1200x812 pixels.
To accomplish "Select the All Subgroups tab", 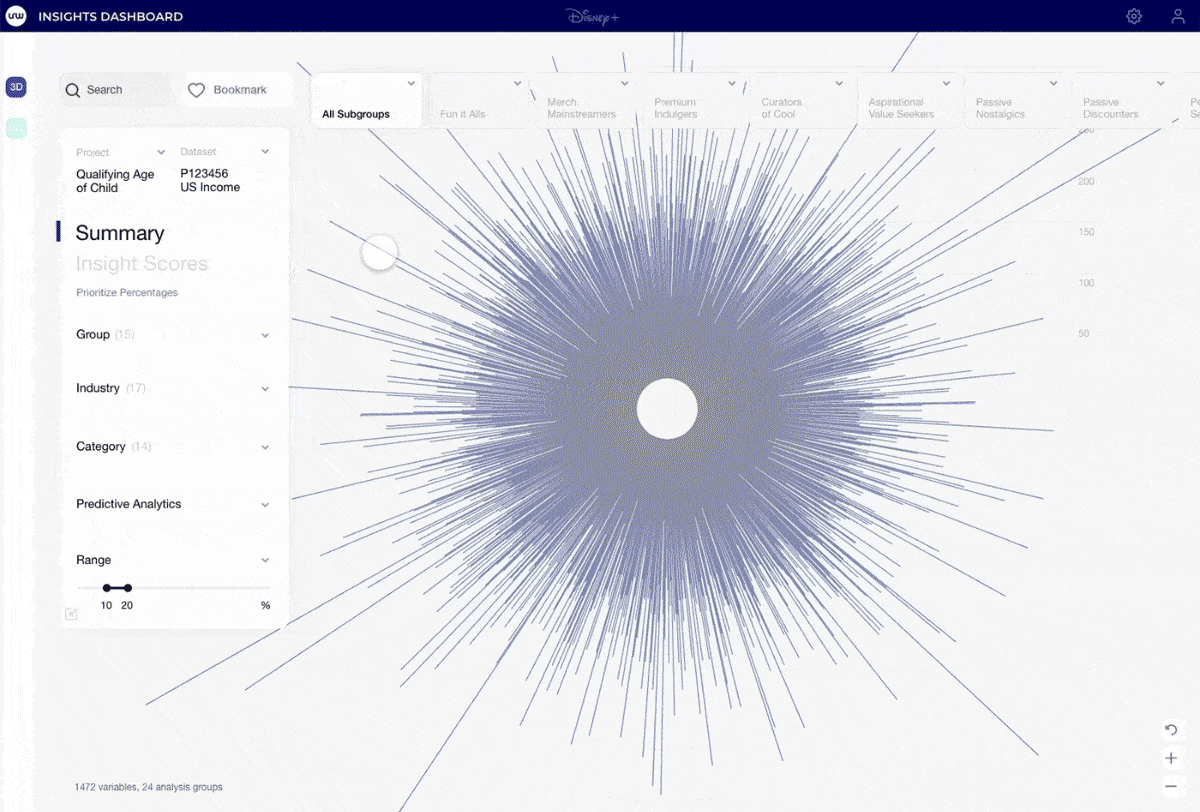I will [366, 100].
